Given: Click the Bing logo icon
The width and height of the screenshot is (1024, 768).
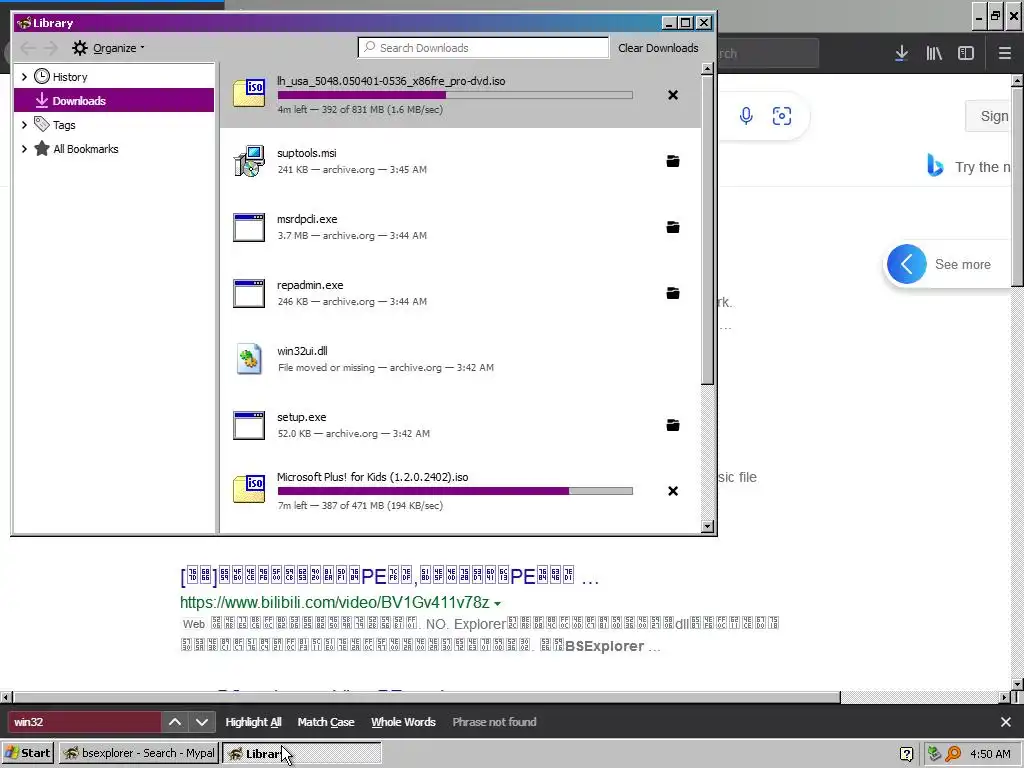Looking at the screenshot, I should (x=935, y=166).
